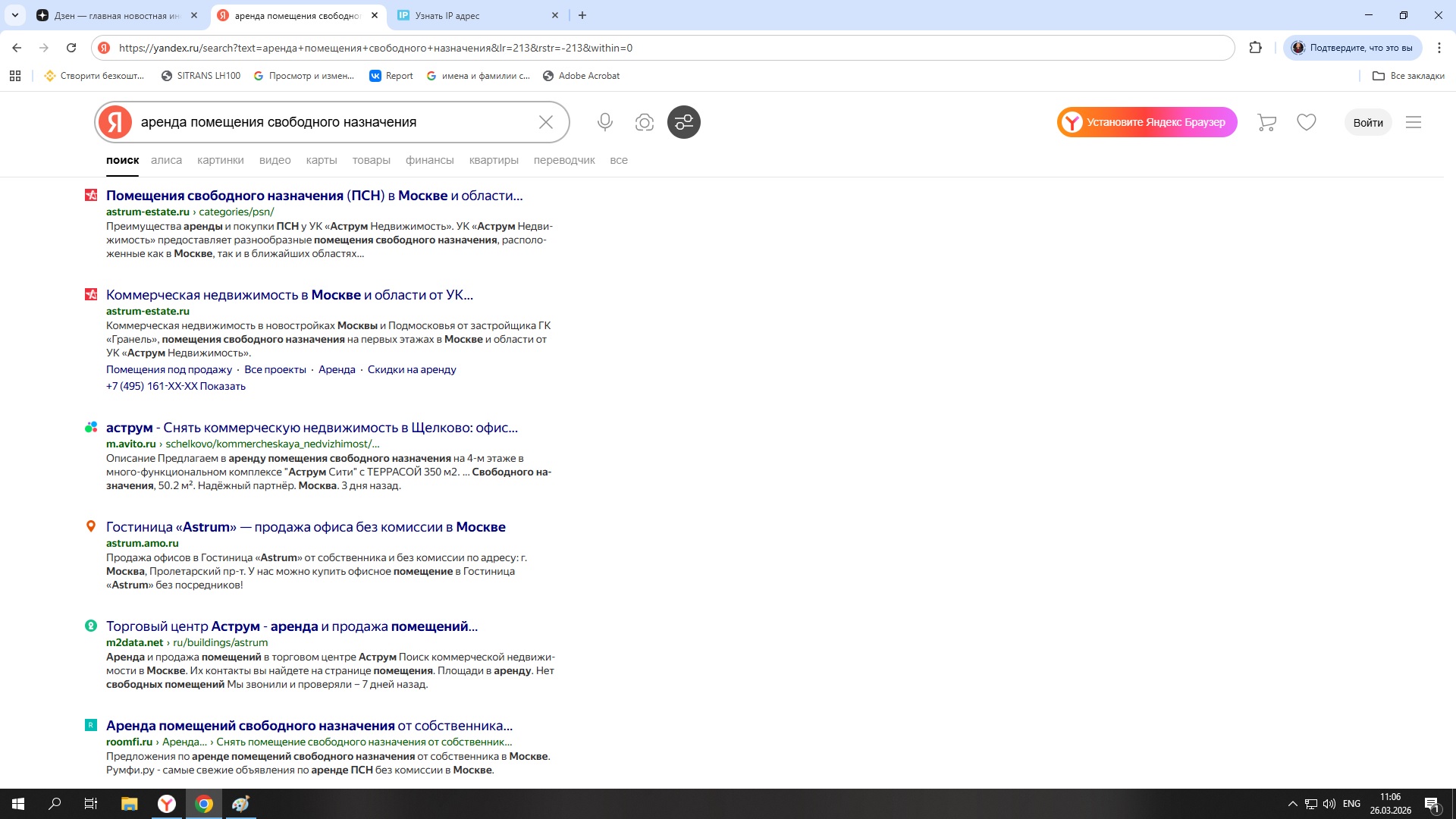Click Войти login button
1456x819 pixels.
(1367, 122)
